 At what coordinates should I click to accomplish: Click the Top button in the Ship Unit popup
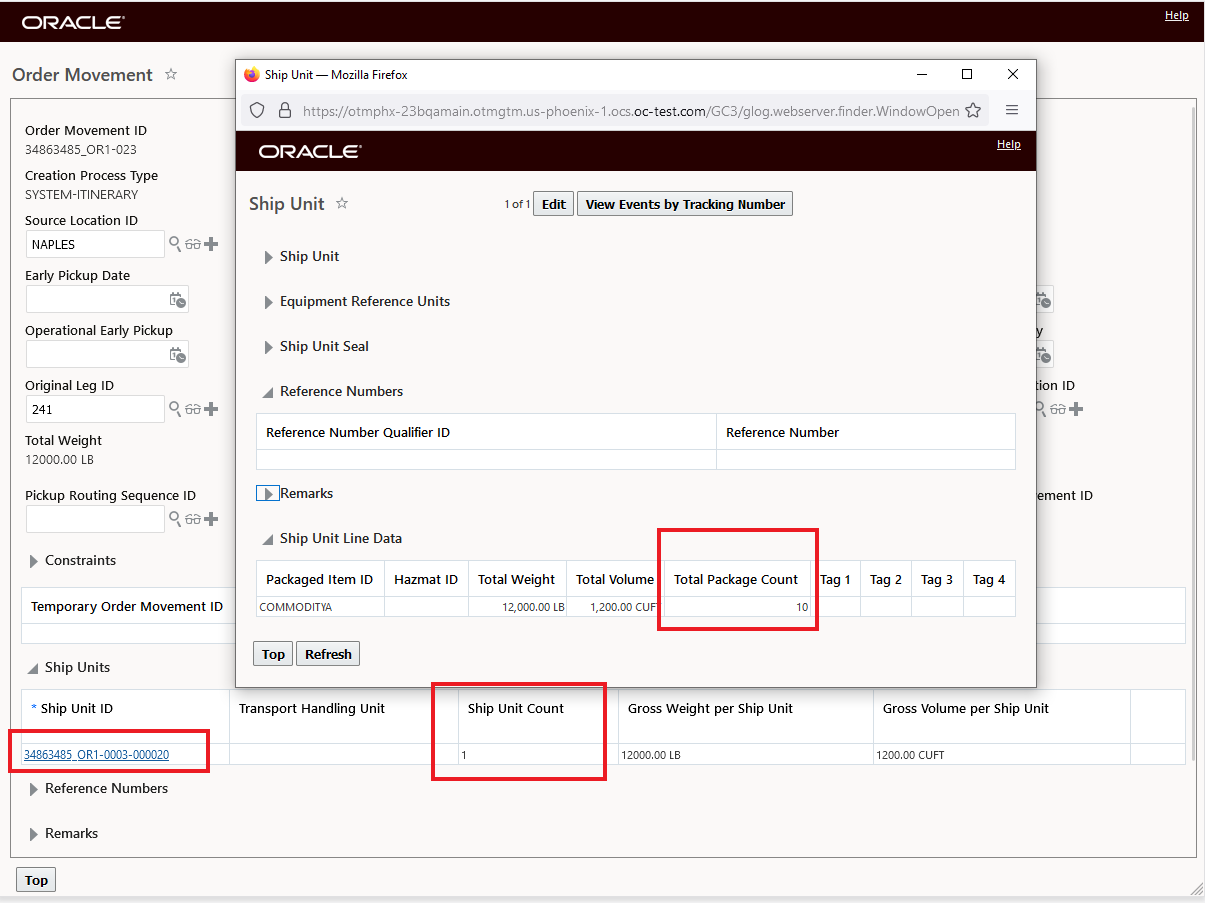(273, 654)
